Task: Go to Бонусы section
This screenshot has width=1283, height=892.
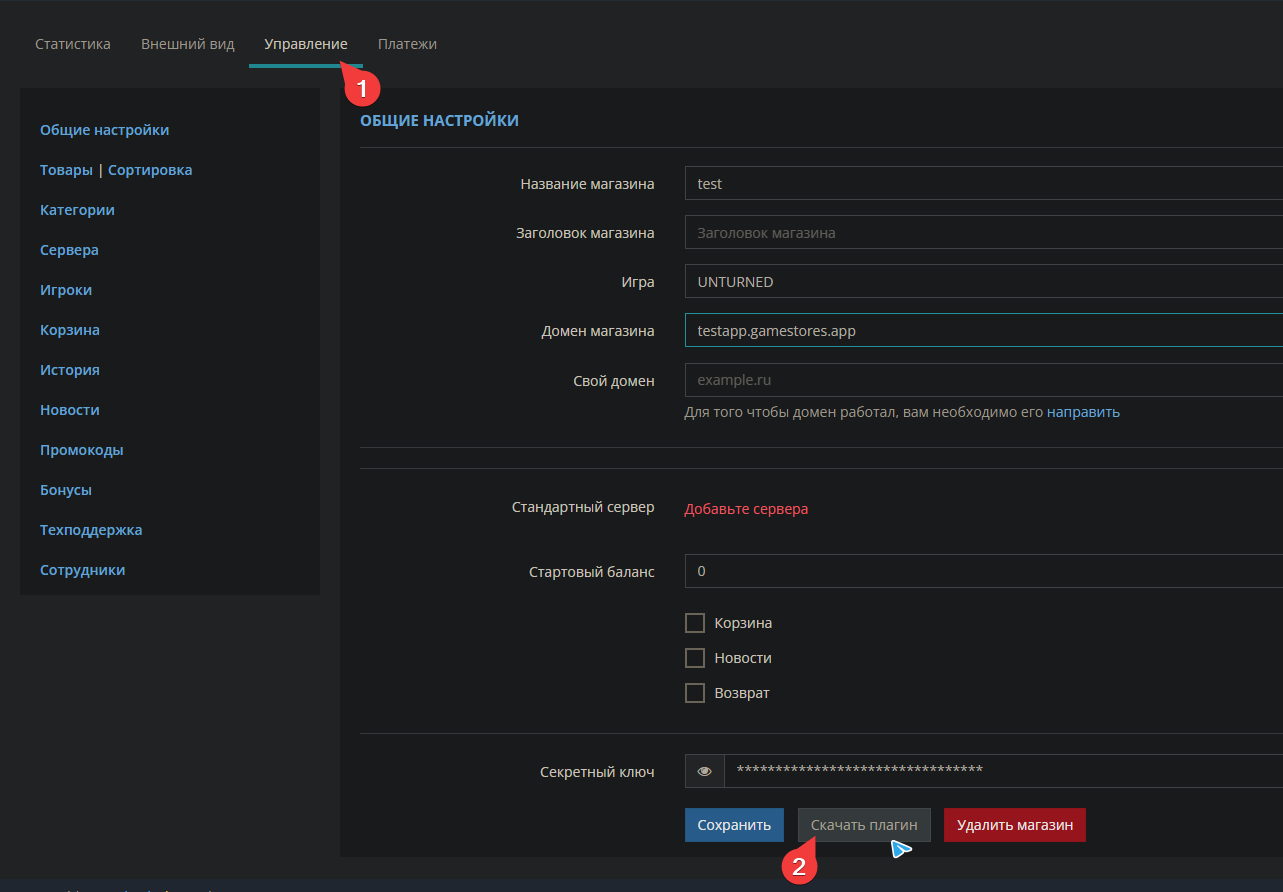Action: [66, 490]
